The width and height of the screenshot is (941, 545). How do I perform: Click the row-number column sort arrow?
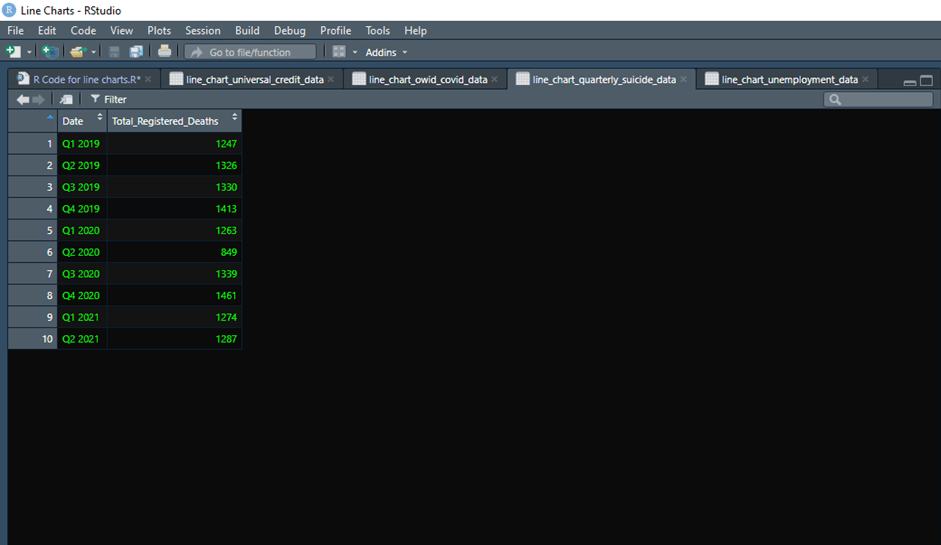(x=50, y=117)
